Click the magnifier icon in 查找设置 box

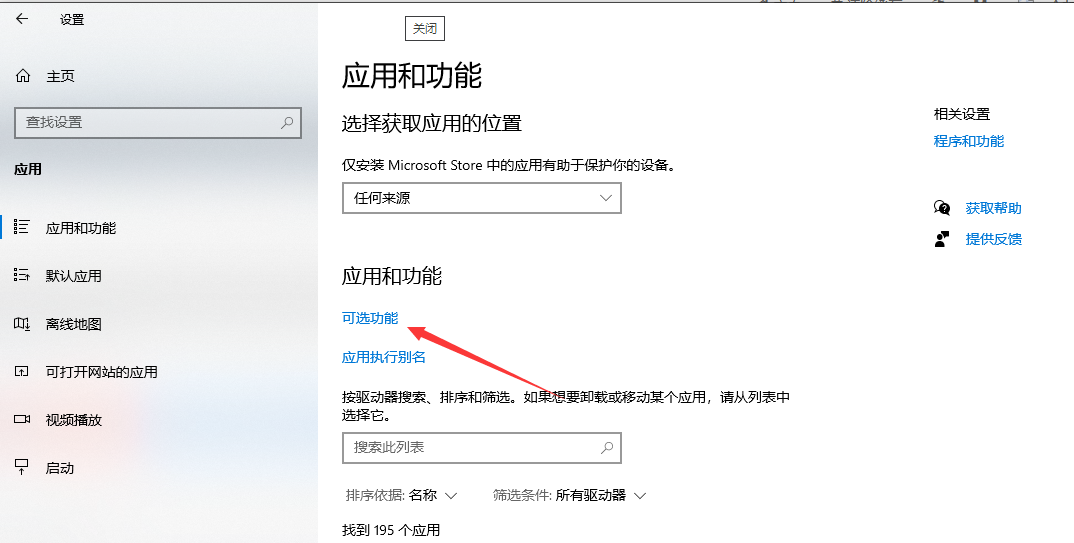pos(287,122)
